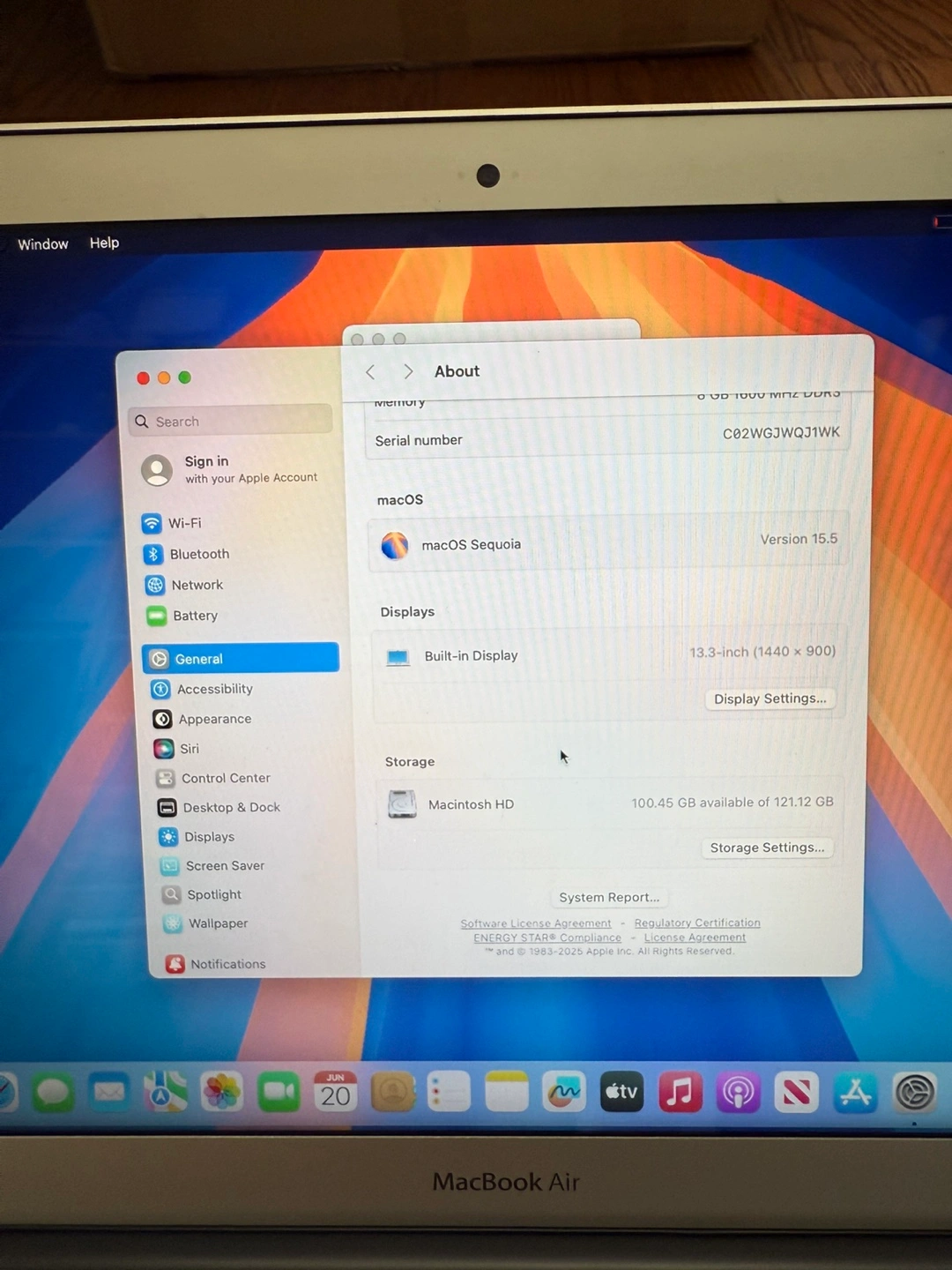Viewport: 952px width, 1270px height.
Task: Open System Settings from the Dock
Action: pyautogui.click(x=915, y=1094)
